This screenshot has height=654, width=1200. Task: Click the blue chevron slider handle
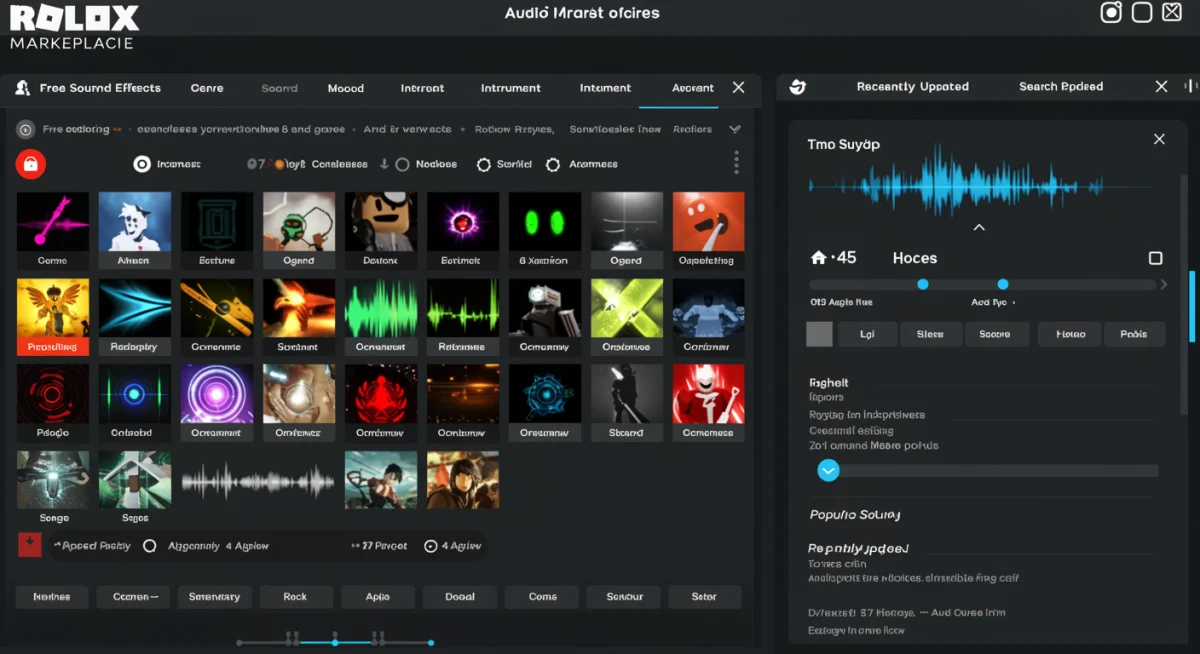828,471
